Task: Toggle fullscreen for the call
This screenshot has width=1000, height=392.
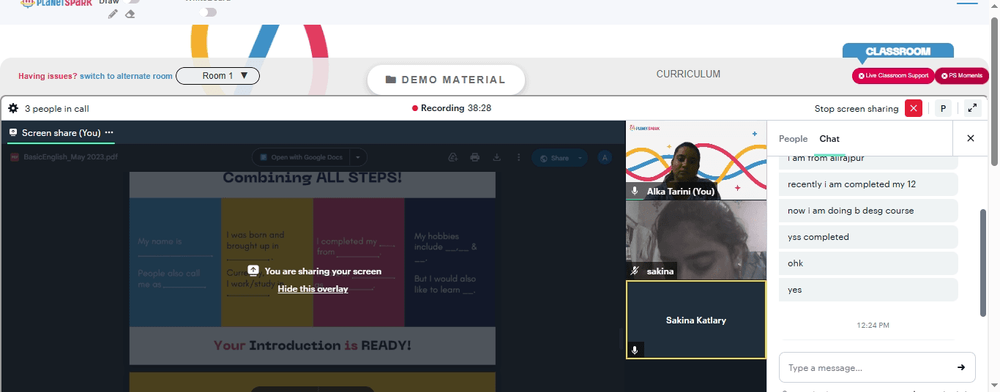Action: (x=972, y=108)
